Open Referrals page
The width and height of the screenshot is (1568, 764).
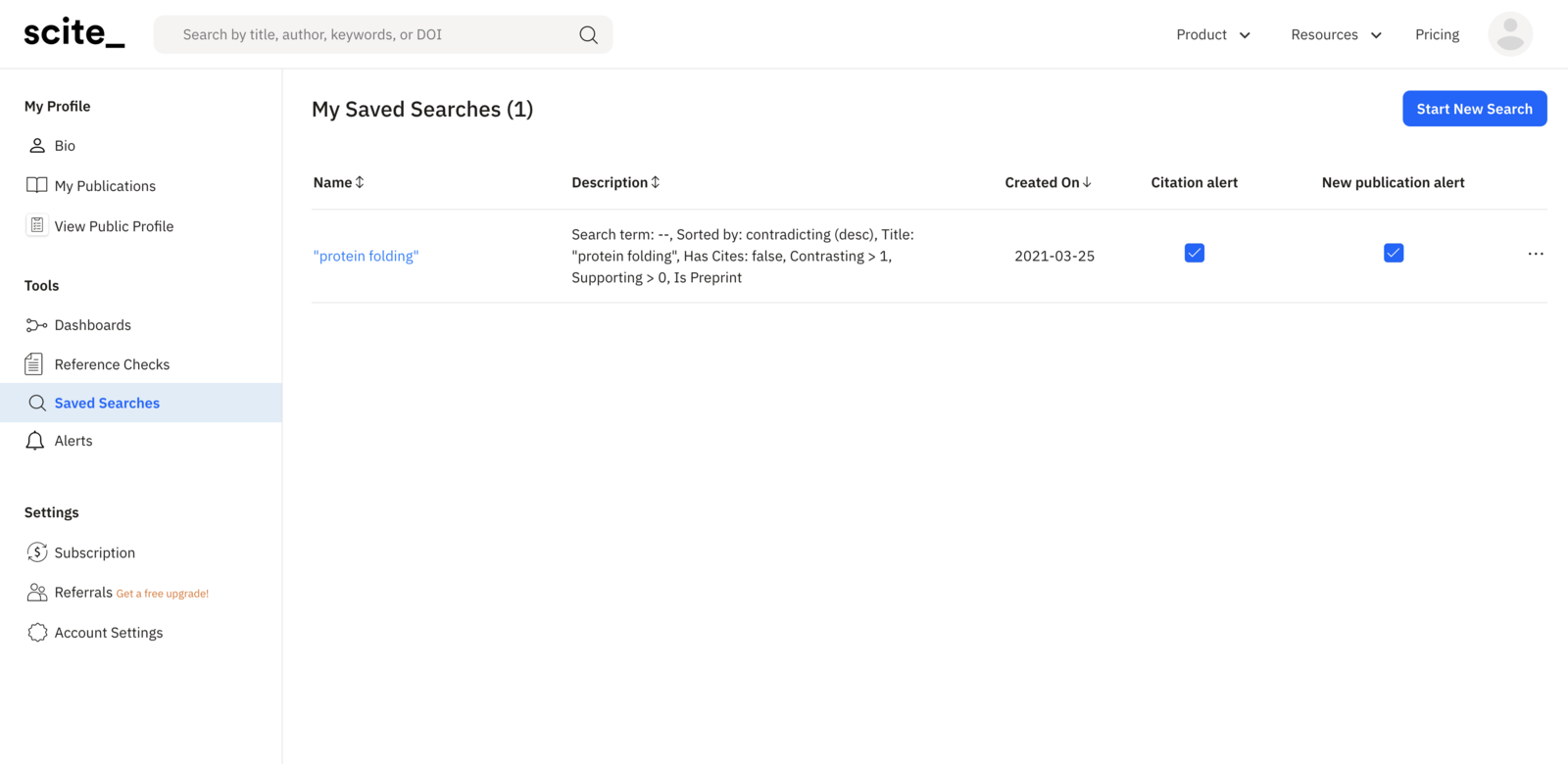[83, 593]
